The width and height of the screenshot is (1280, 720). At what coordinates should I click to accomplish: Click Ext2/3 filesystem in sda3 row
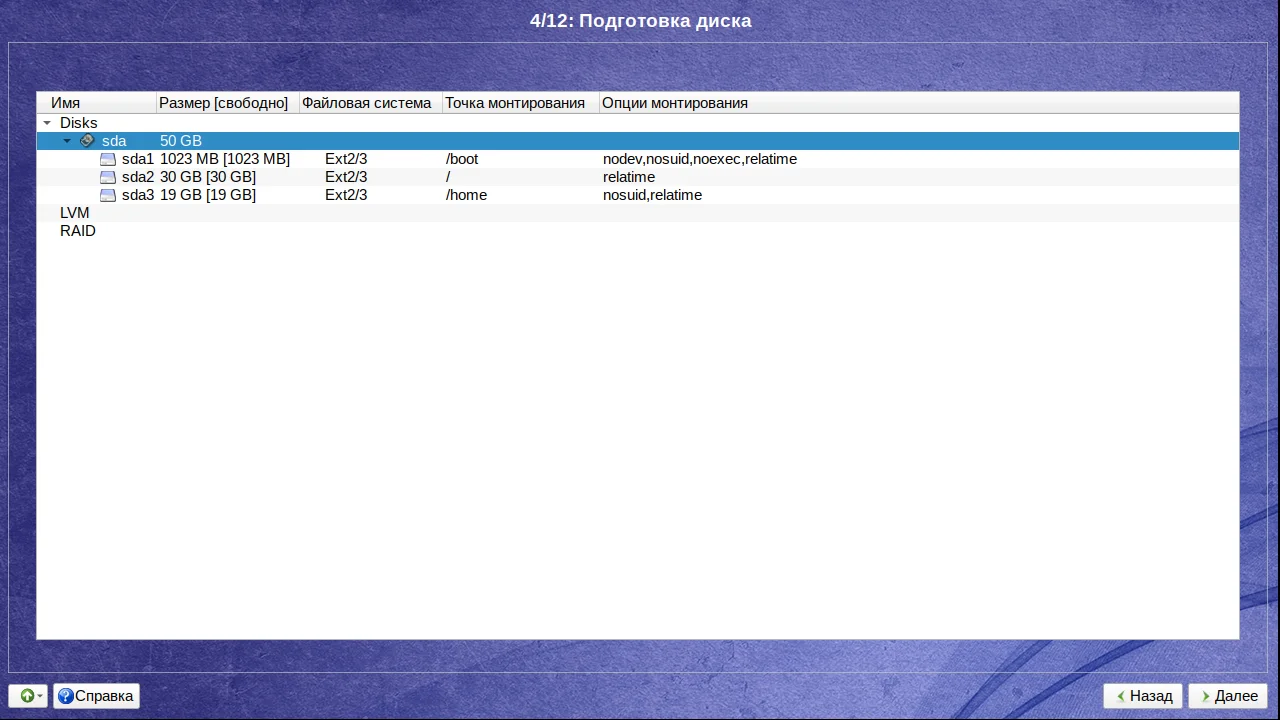346,195
